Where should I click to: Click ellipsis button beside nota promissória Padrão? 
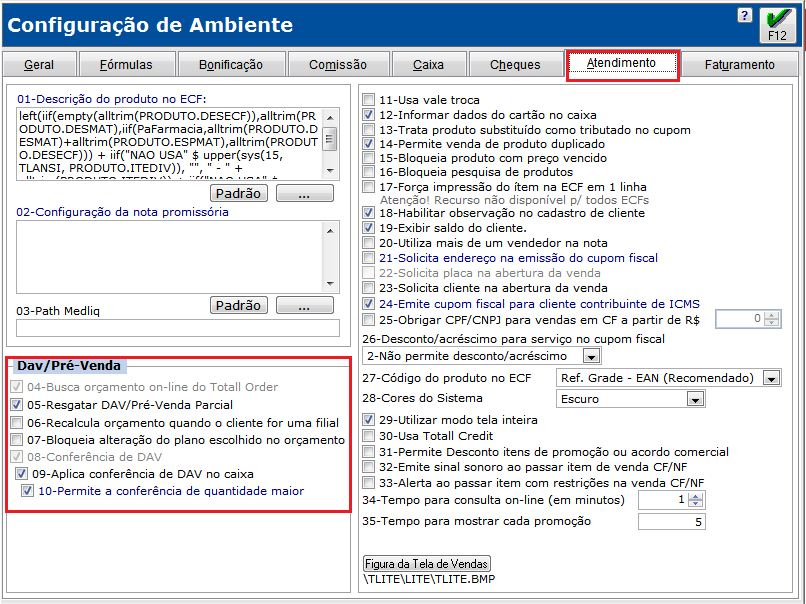click(x=304, y=305)
